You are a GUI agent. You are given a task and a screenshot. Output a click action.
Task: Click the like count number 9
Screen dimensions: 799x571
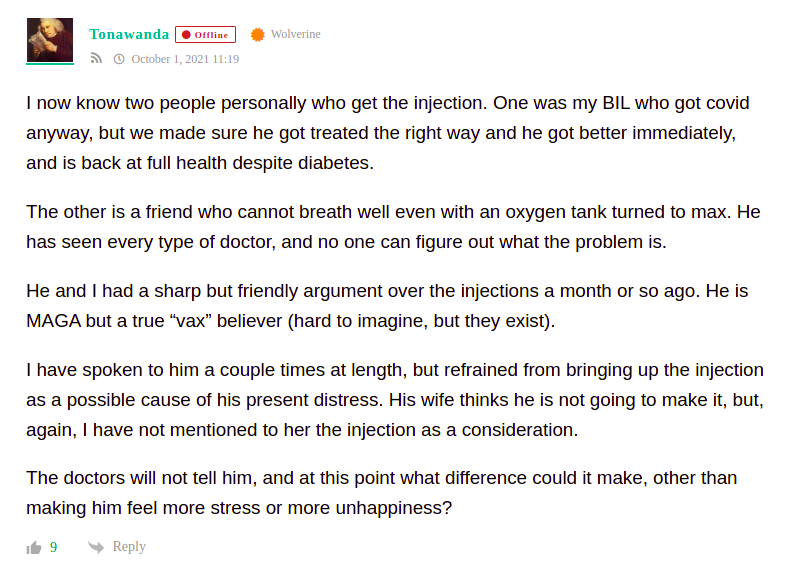point(54,548)
